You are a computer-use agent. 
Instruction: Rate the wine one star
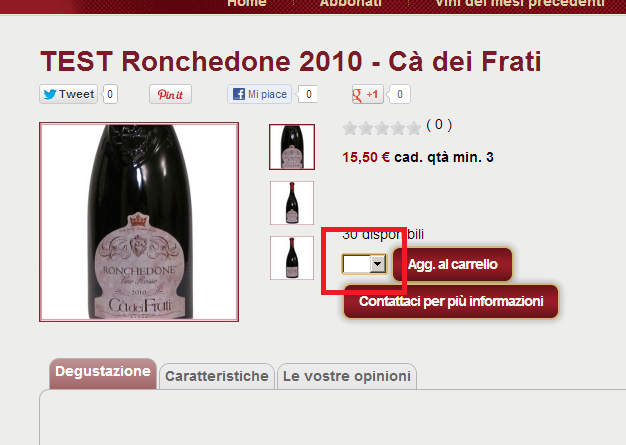(x=350, y=128)
